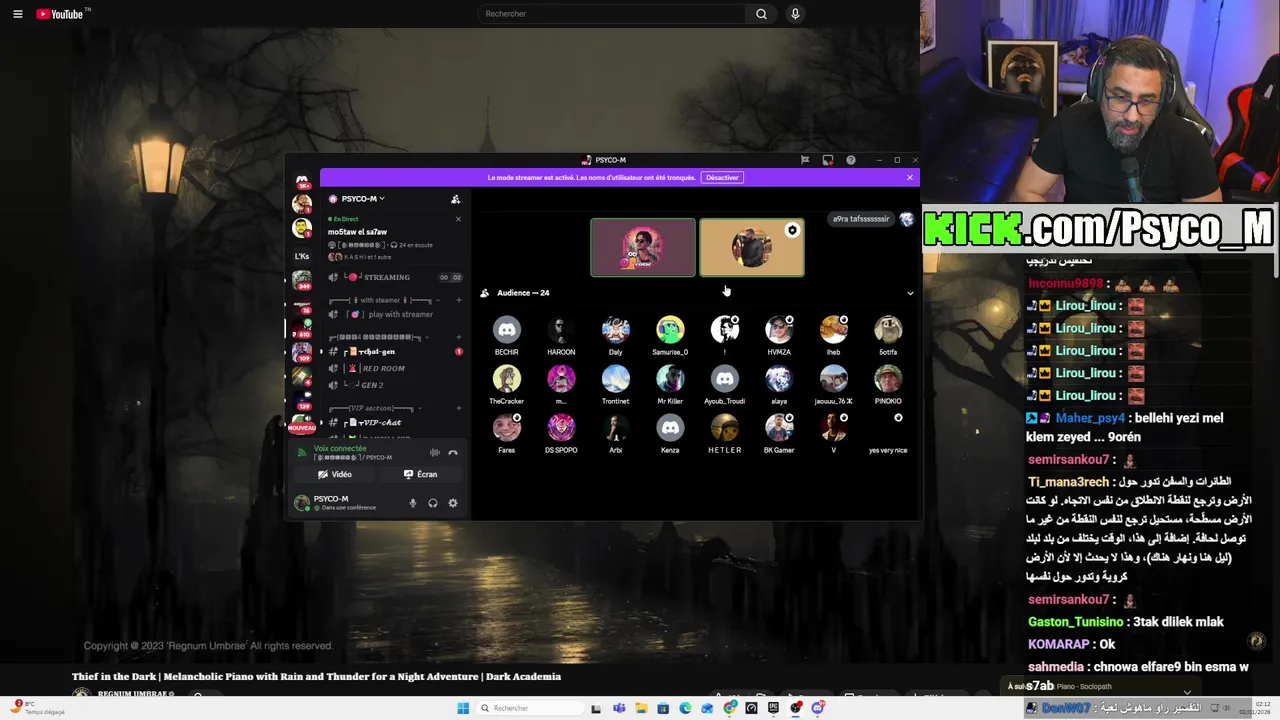
Task: Select the server icon with 349 badge
Action: point(302,279)
